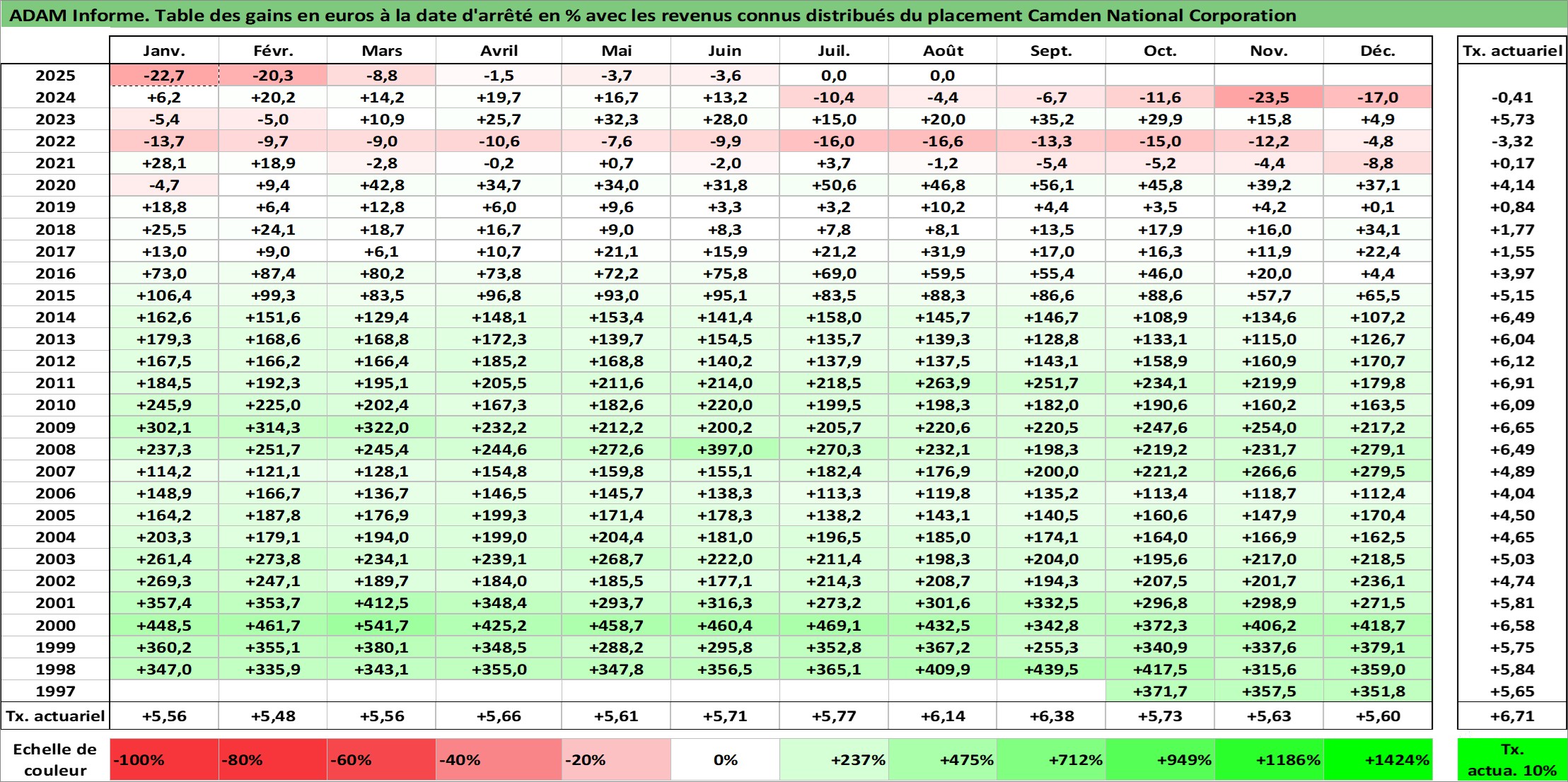Select the -3,32 actuarial rate for 2022
This screenshot has height=782, width=1568.
[1512, 141]
